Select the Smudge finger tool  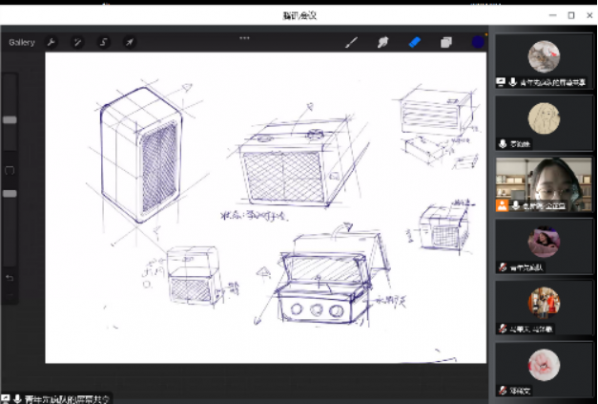pos(383,42)
